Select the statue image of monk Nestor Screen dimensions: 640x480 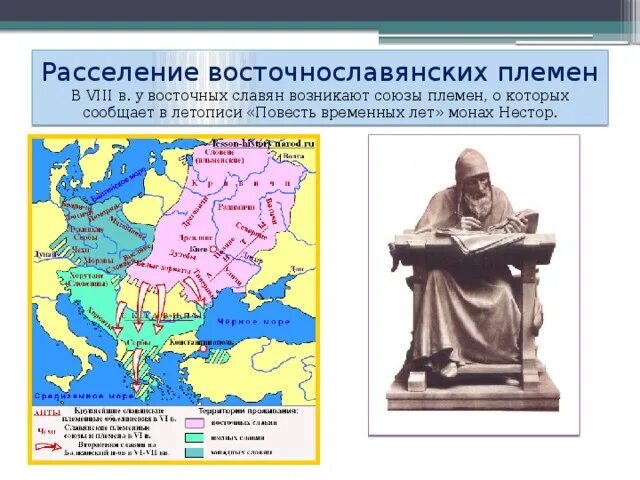coord(473,284)
